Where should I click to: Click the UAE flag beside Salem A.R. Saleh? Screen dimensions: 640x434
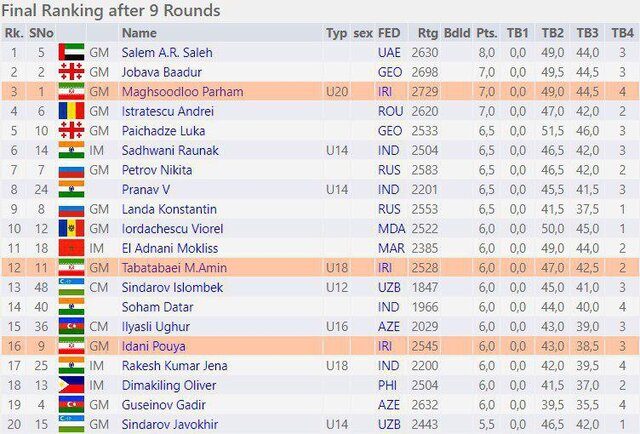coord(71,52)
